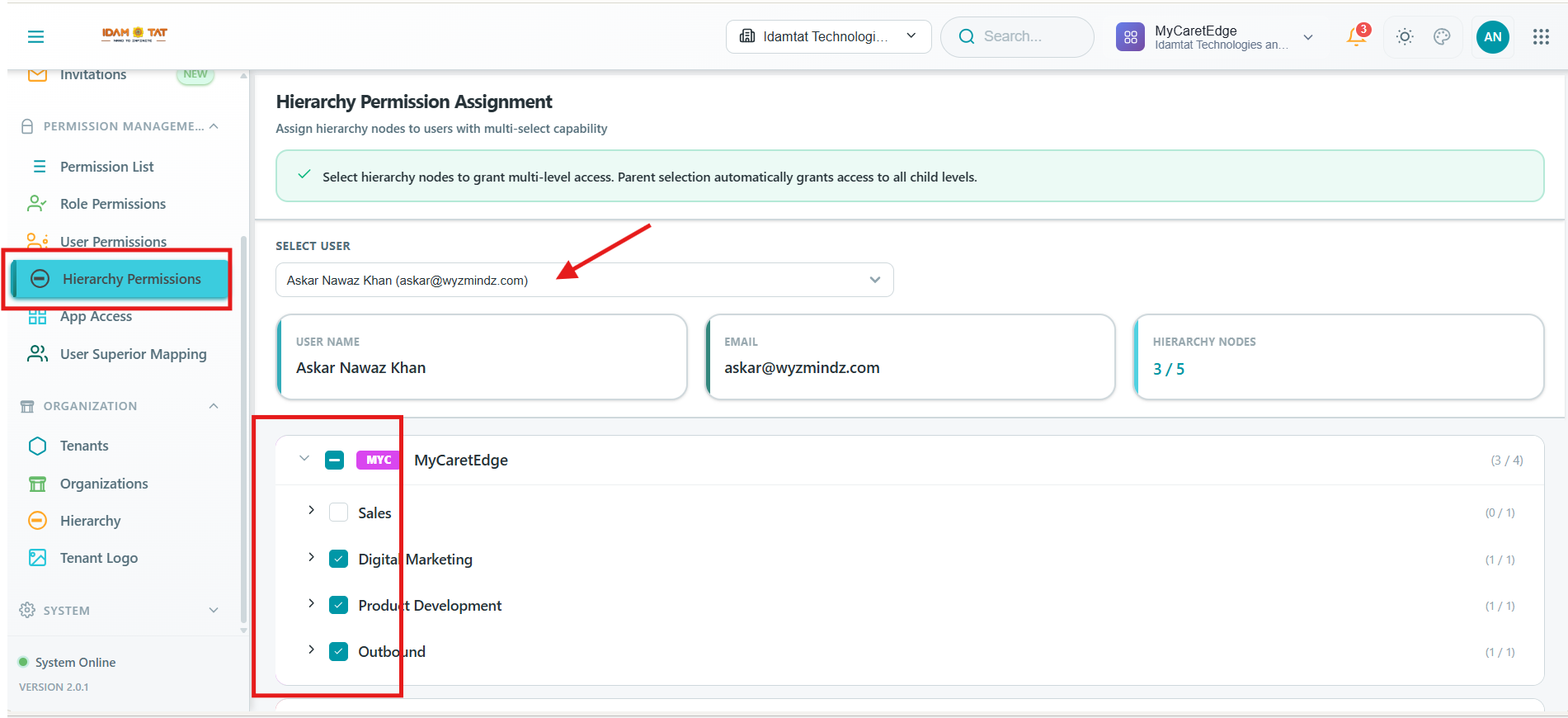Image resolution: width=1568 pixels, height=718 pixels.
Task: Click the search magnifier icon
Action: 967,36
